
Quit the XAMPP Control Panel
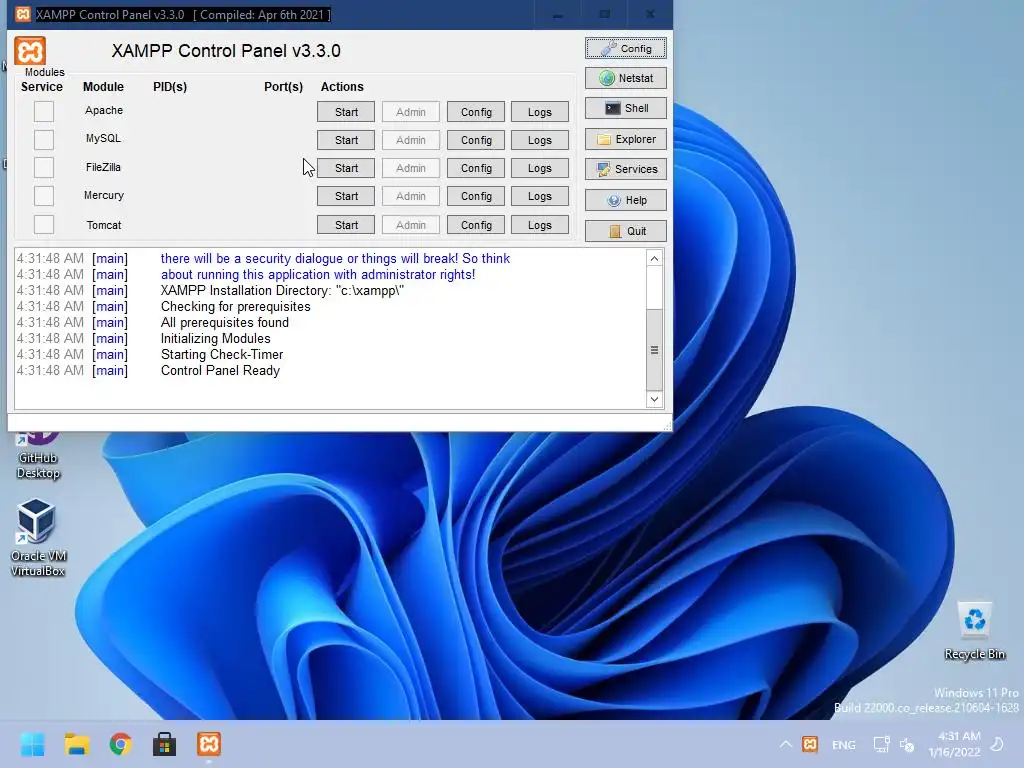point(626,231)
